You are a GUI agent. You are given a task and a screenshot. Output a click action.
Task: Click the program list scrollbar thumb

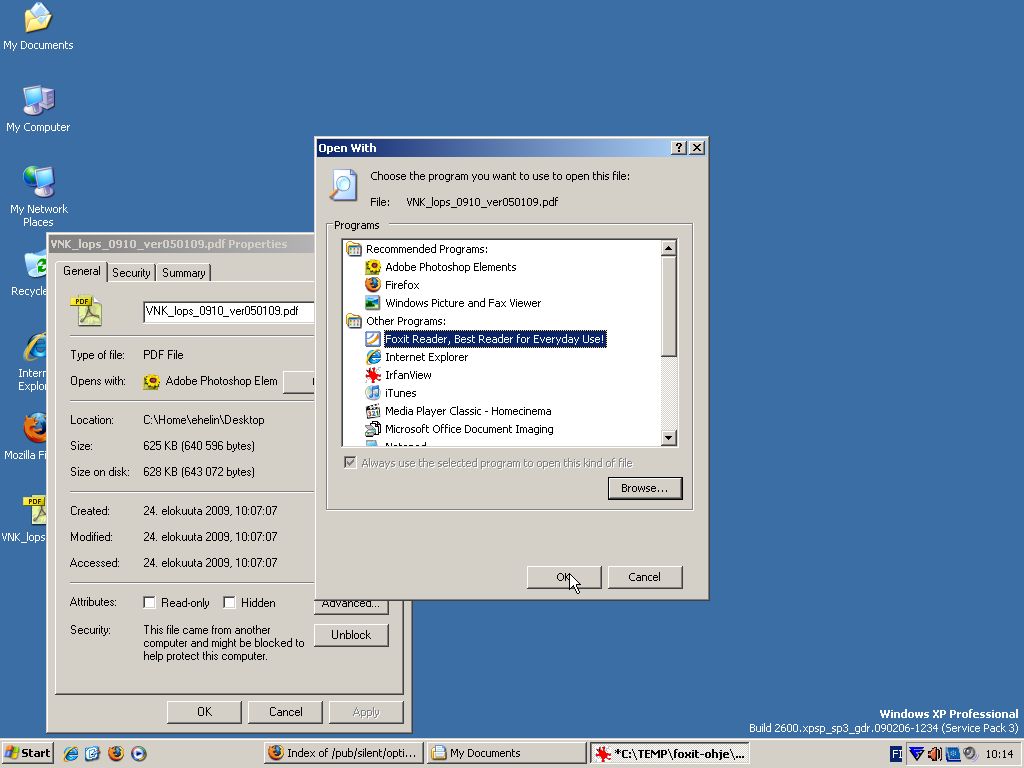coord(668,307)
